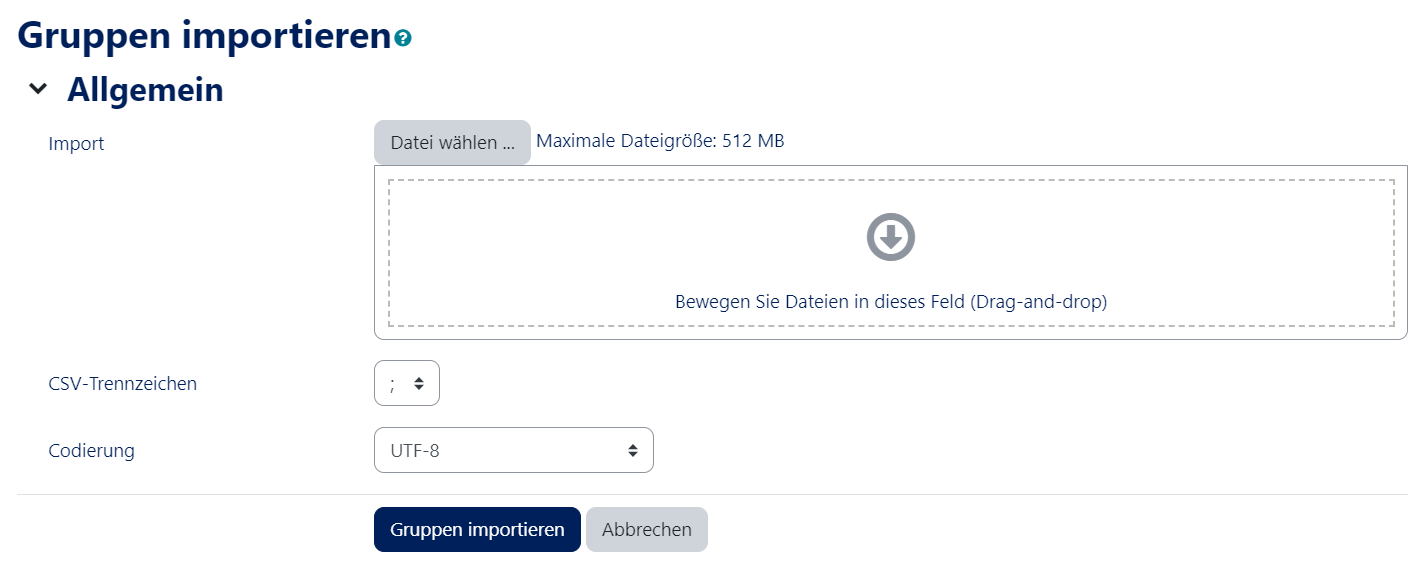
Task: Open help icon beside Gruppen importieren heading
Action: tap(403, 38)
